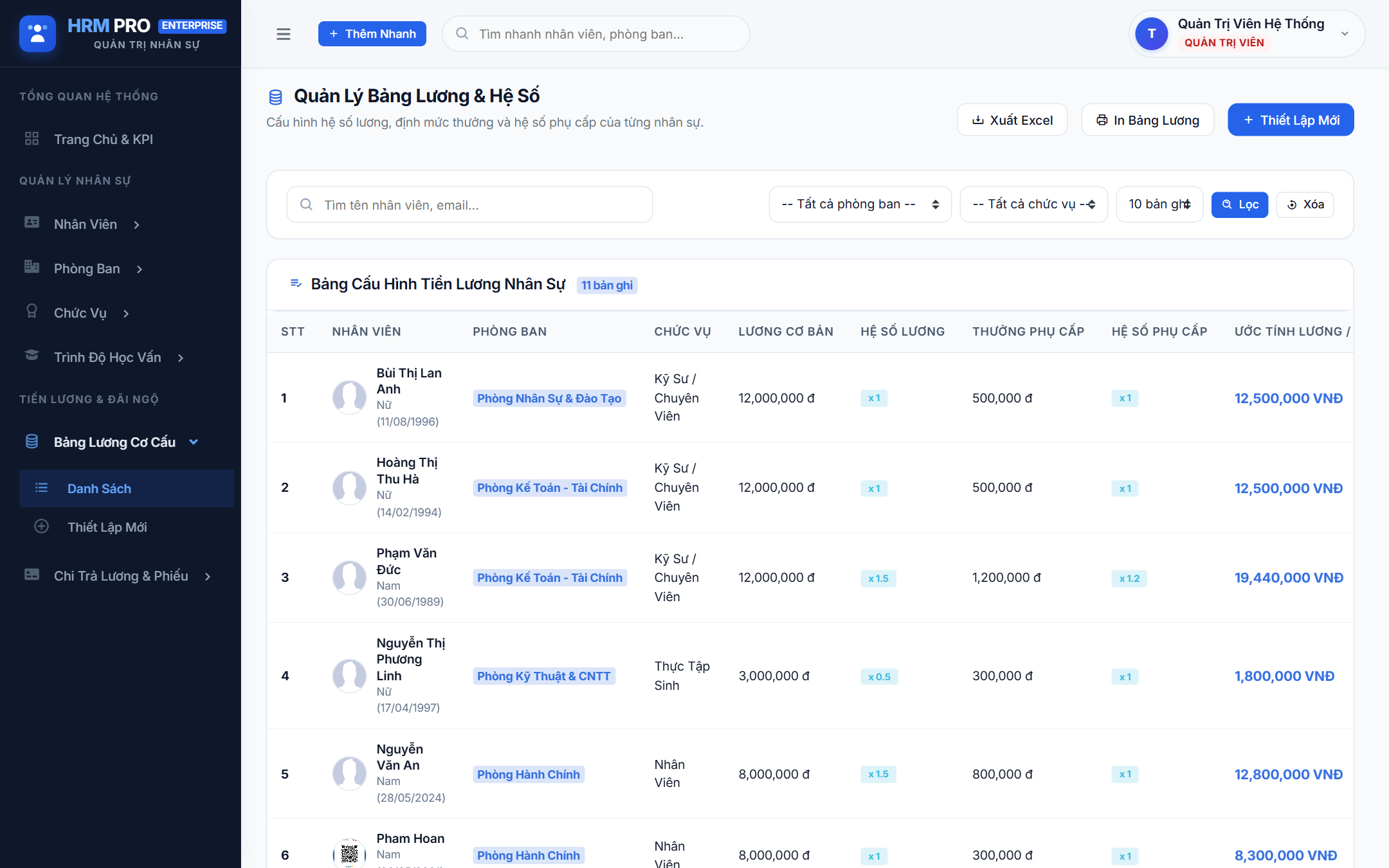Image resolution: width=1389 pixels, height=868 pixels.
Task: Click the Bảng Lương Cơ Cấu database icon
Action: click(32, 442)
